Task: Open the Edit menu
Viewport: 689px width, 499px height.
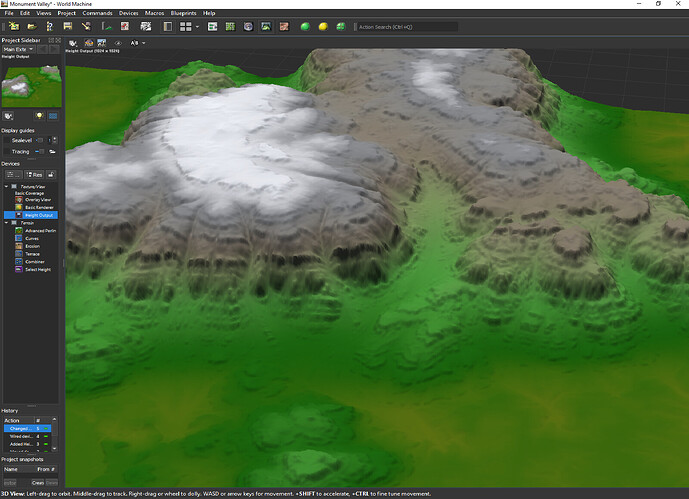Action: pyautogui.click(x=25, y=13)
